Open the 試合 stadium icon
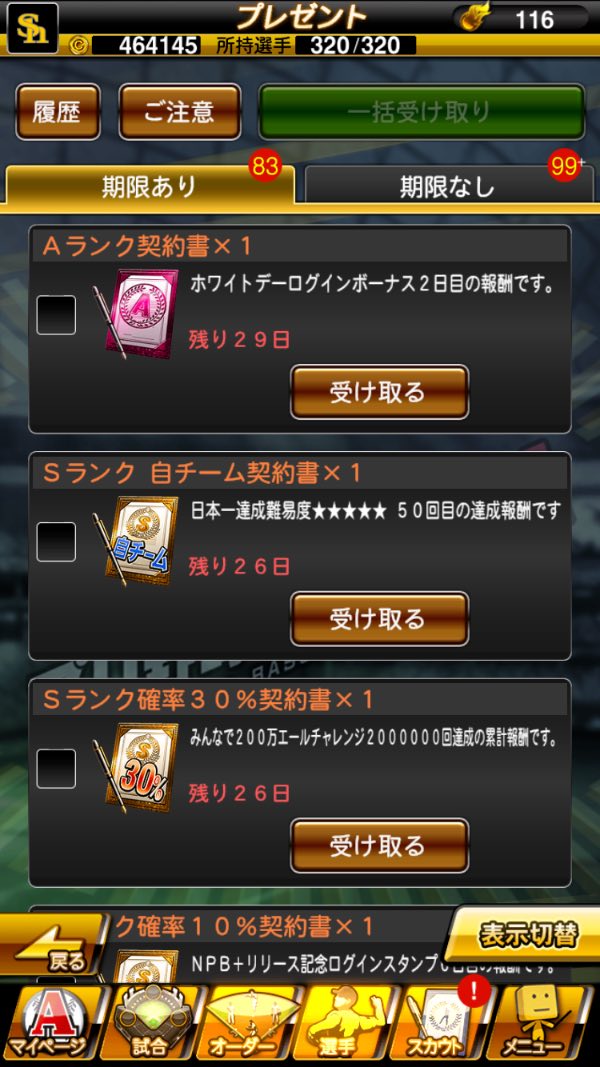The image size is (600, 1067). point(149,1024)
